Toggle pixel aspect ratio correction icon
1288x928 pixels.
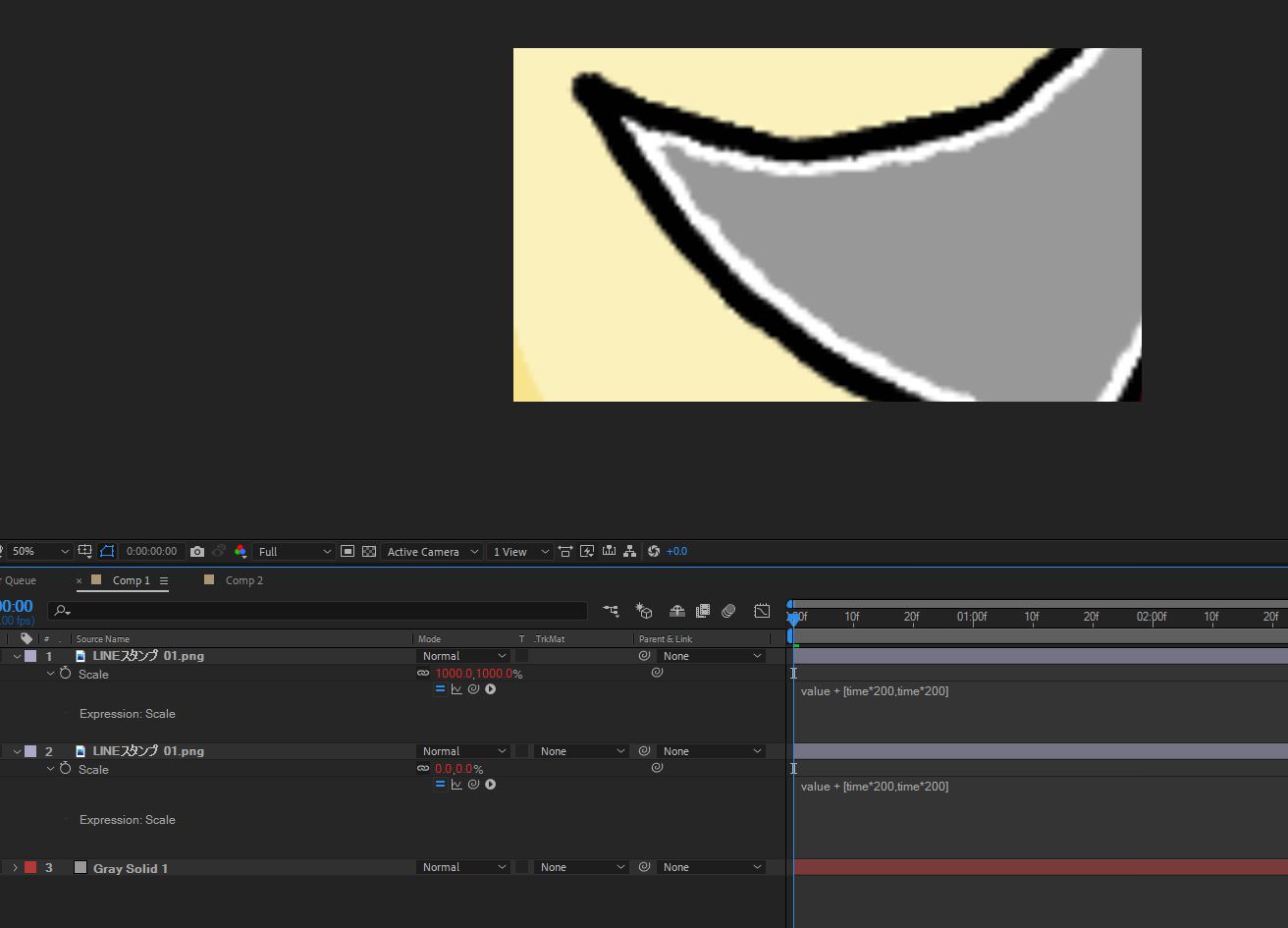565,552
